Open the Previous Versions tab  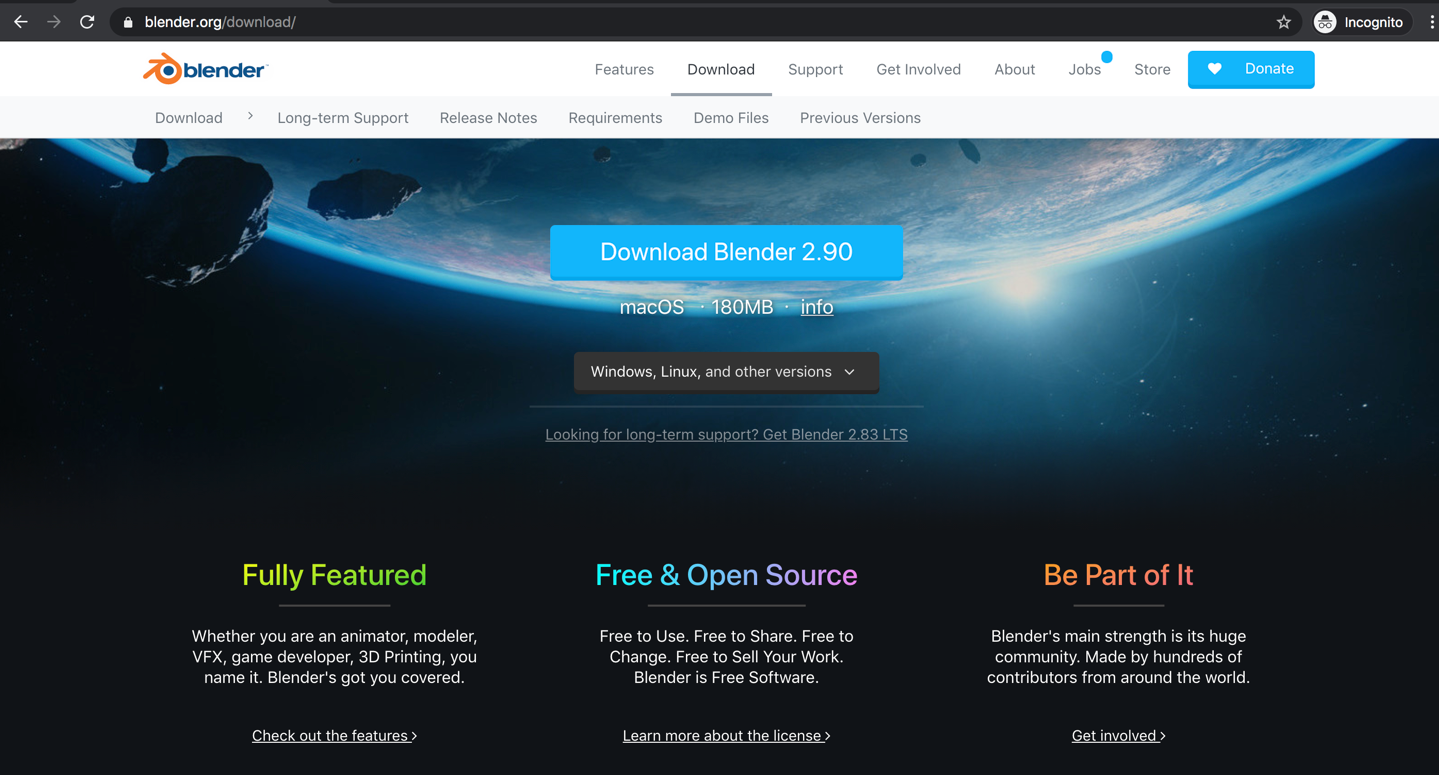(x=859, y=117)
